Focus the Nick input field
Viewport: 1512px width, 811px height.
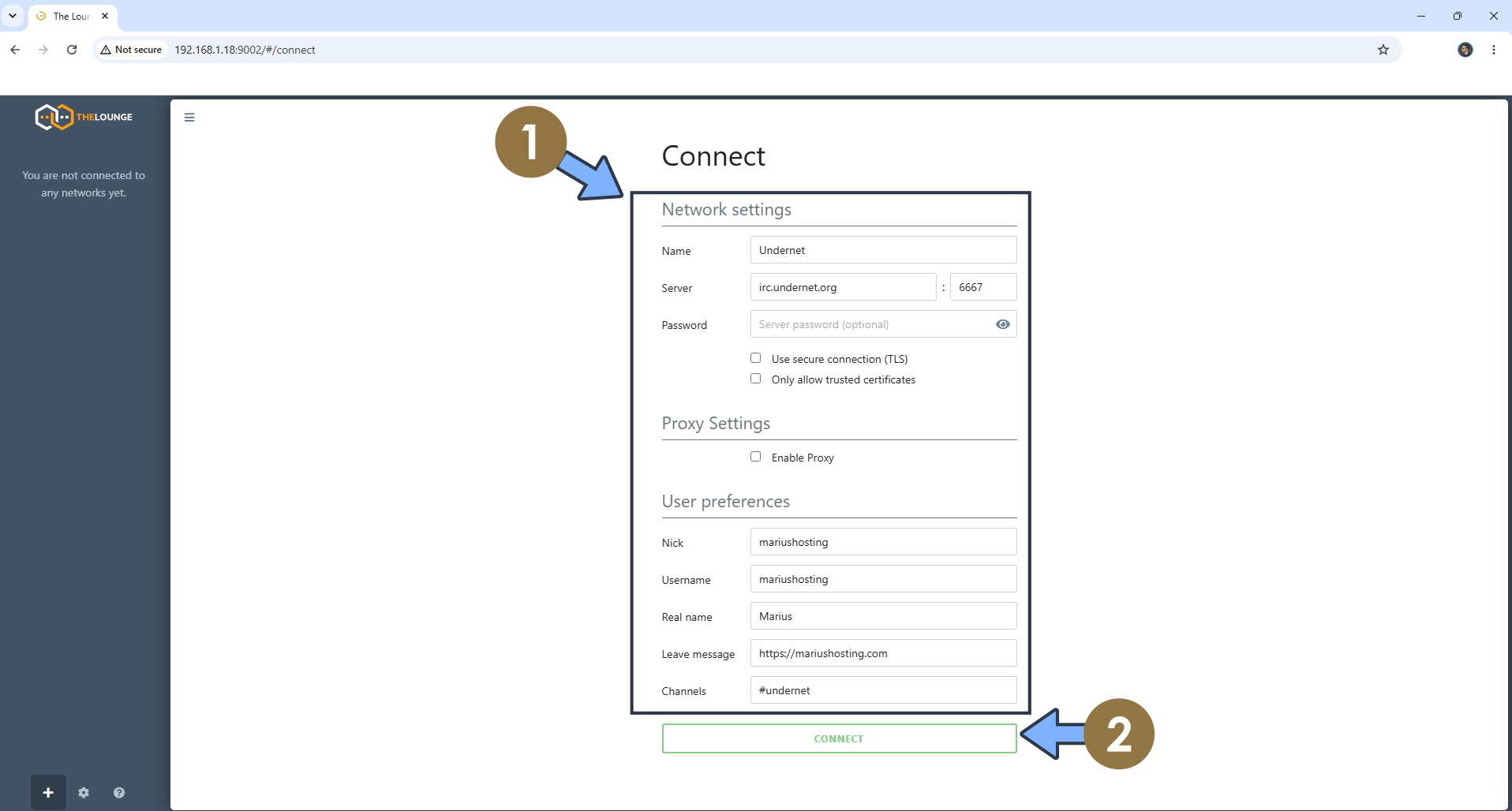[x=883, y=542]
